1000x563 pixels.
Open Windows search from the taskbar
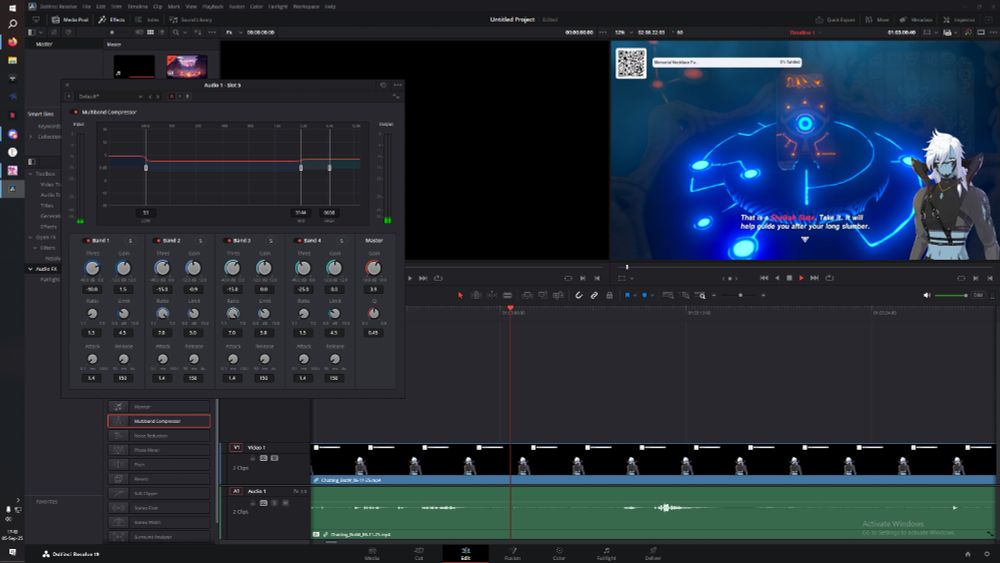pos(12,24)
